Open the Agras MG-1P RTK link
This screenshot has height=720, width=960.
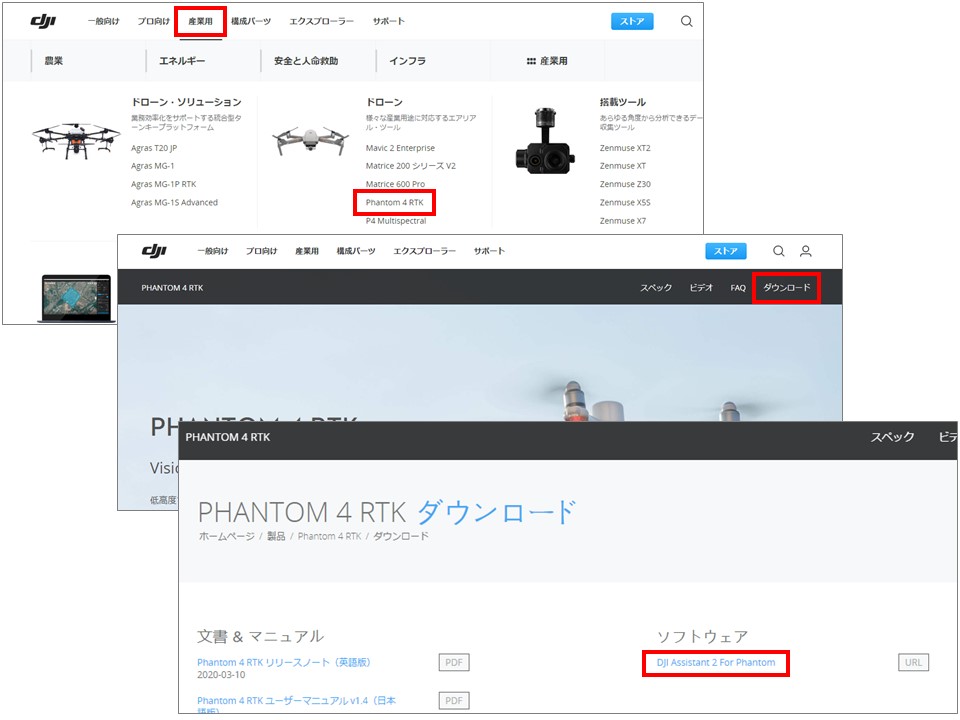point(163,184)
